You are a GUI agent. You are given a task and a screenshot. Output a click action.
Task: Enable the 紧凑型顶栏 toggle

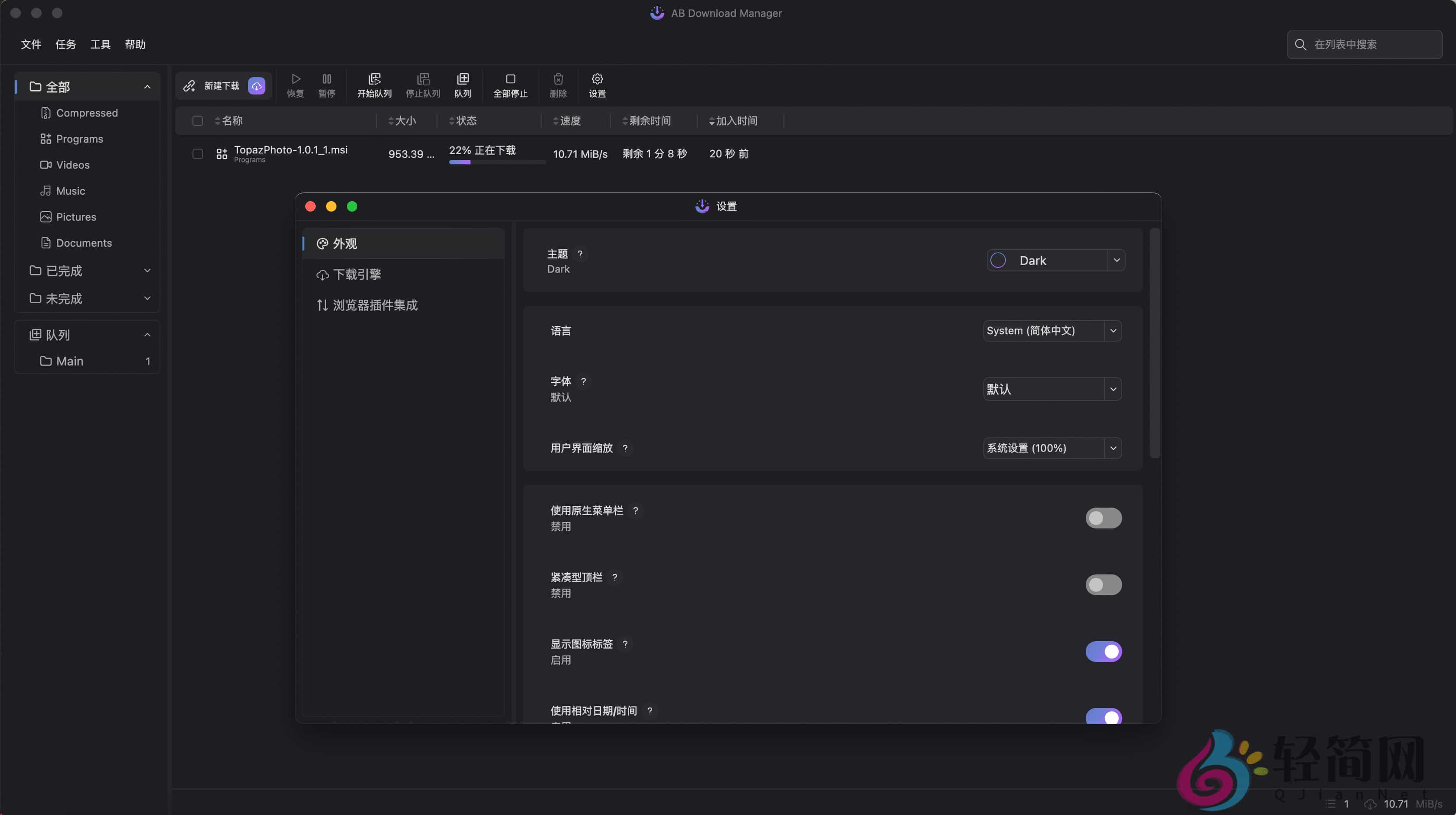(1103, 584)
